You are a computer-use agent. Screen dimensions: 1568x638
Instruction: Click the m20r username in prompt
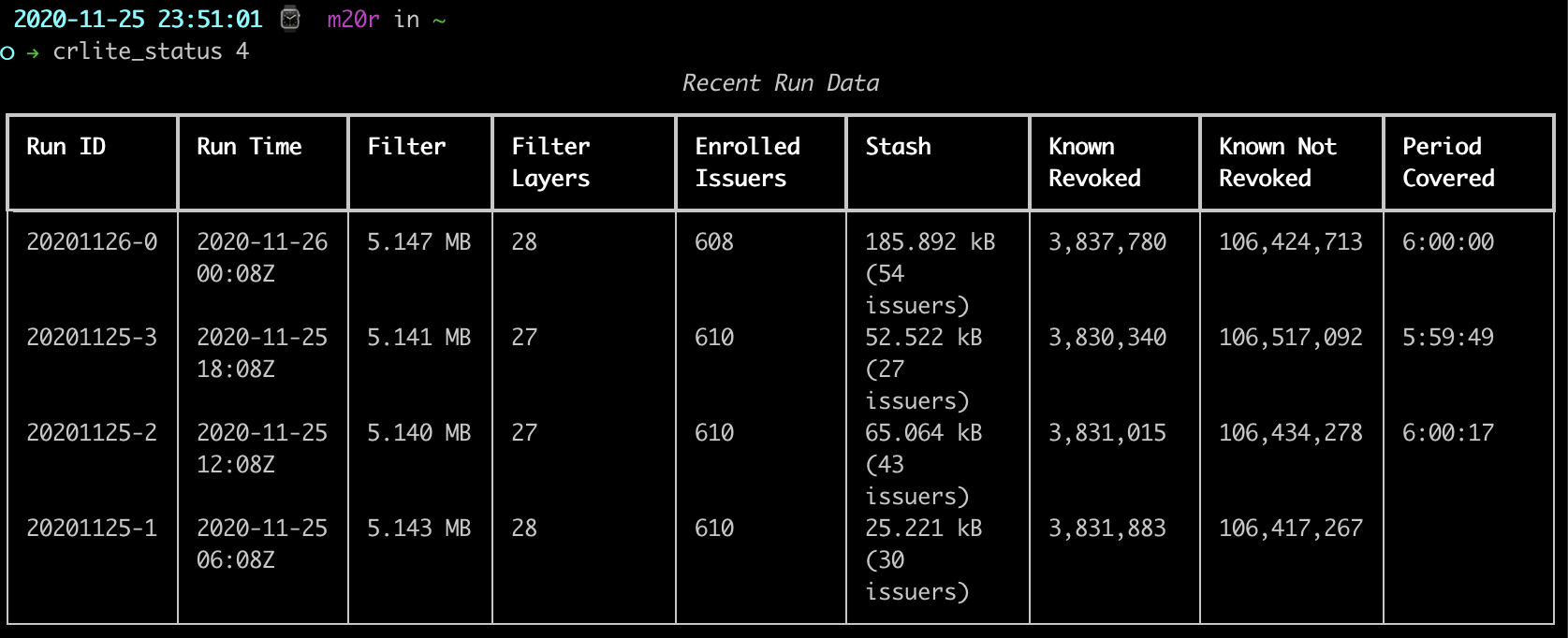tap(353, 20)
